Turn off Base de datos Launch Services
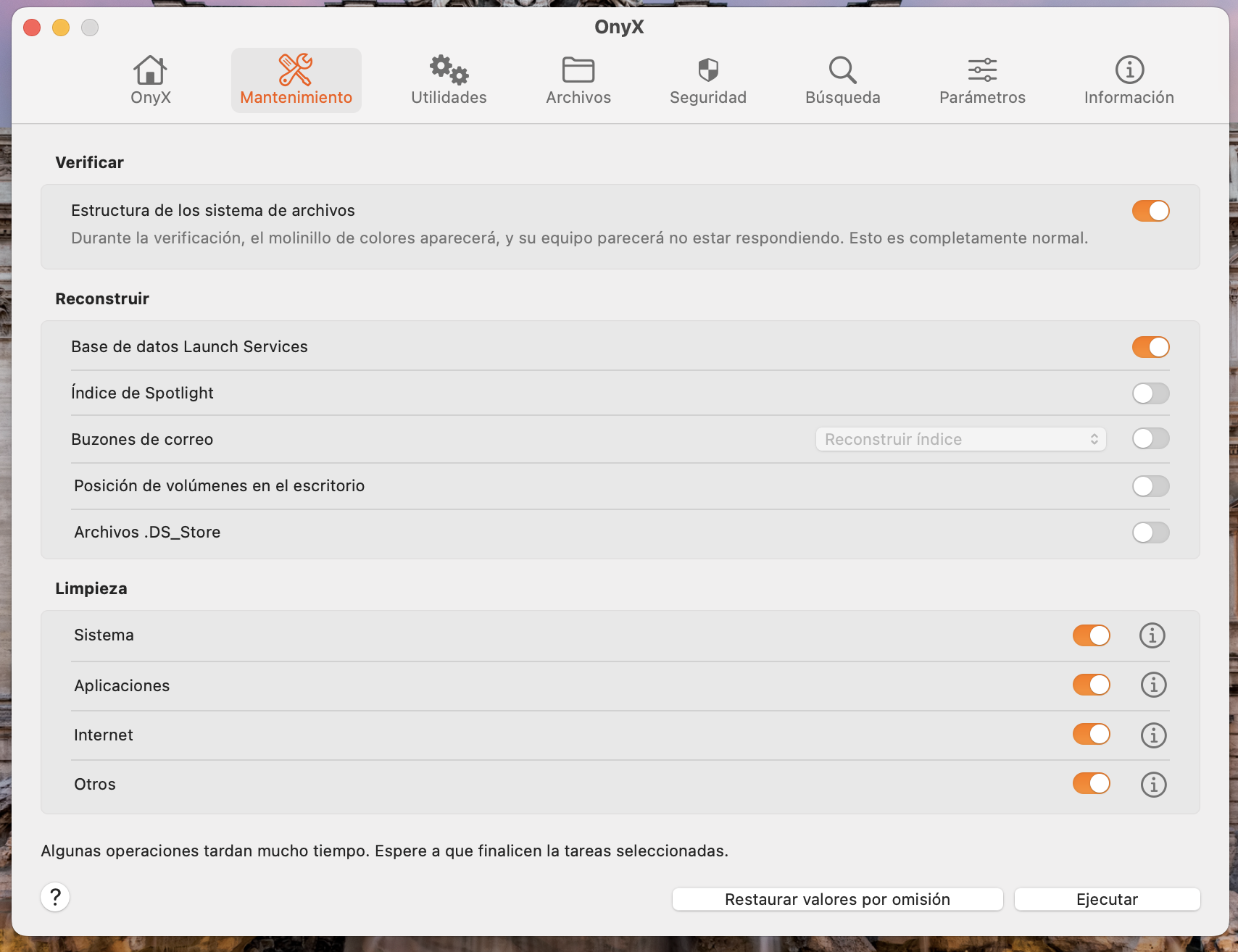 (x=1151, y=347)
